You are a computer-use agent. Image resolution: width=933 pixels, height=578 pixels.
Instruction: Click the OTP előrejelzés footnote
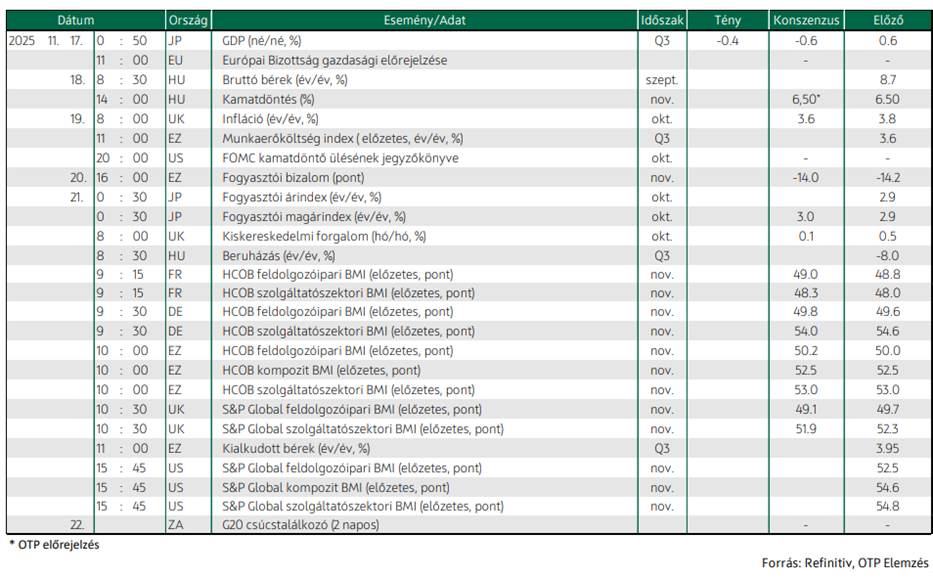click(x=54, y=545)
